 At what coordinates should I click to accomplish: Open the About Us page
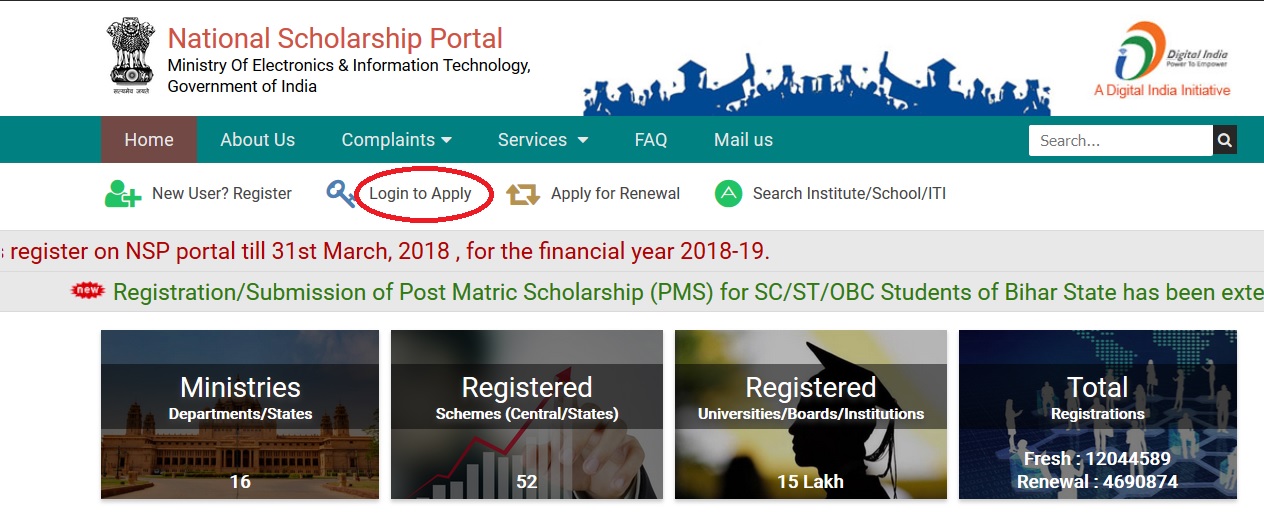click(x=257, y=140)
